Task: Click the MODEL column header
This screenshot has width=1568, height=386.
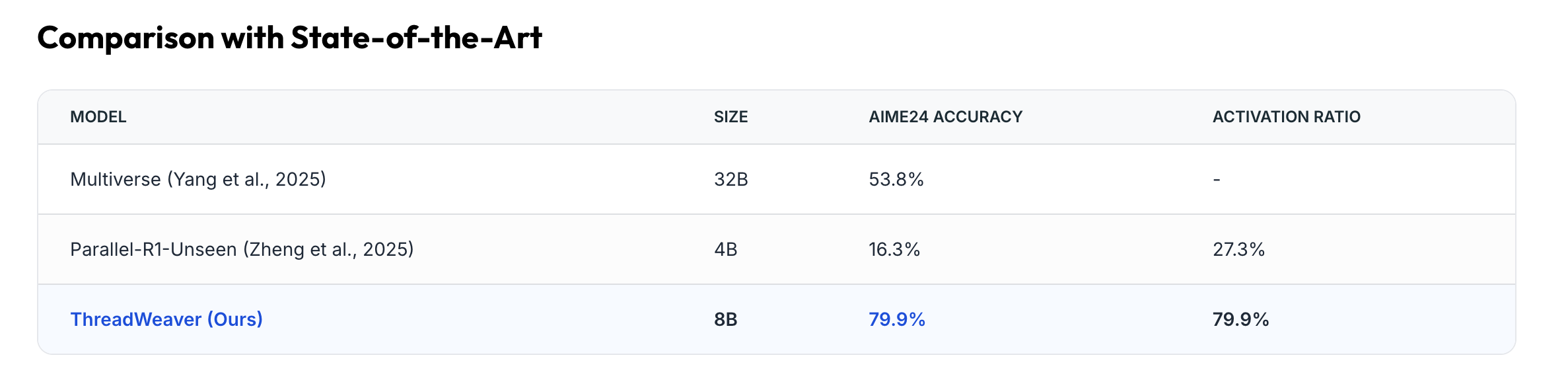Action: (x=98, y=117)
